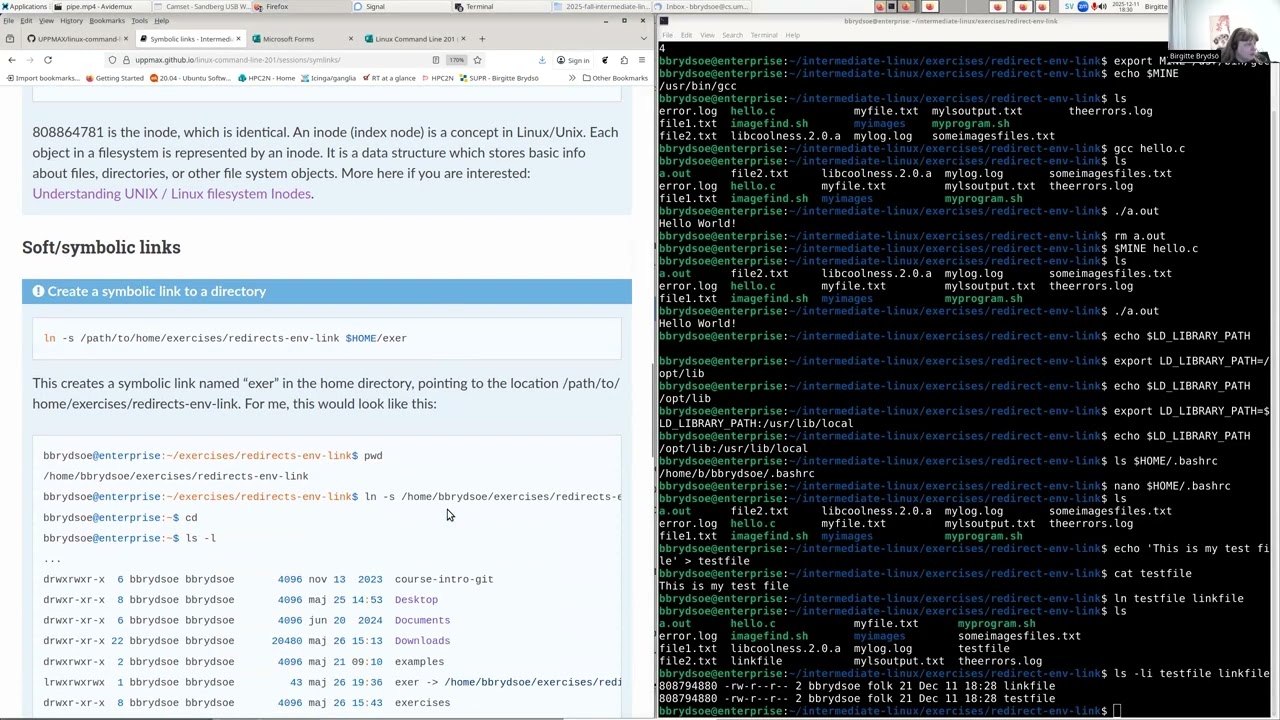Open Firefox Tools menu
This screenshot has height=720, width=1280.
coord(140,21)
